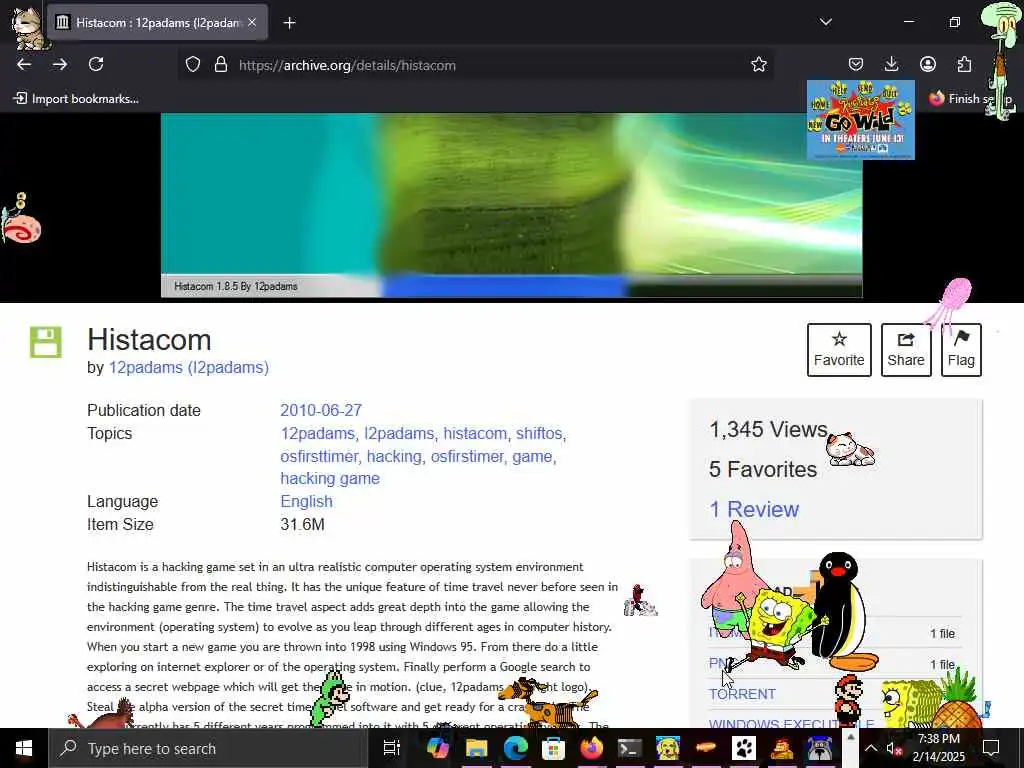Screen dimensions: 1024x768
Task: Click the 31.6M item size value
Action: tap(302, 524)
